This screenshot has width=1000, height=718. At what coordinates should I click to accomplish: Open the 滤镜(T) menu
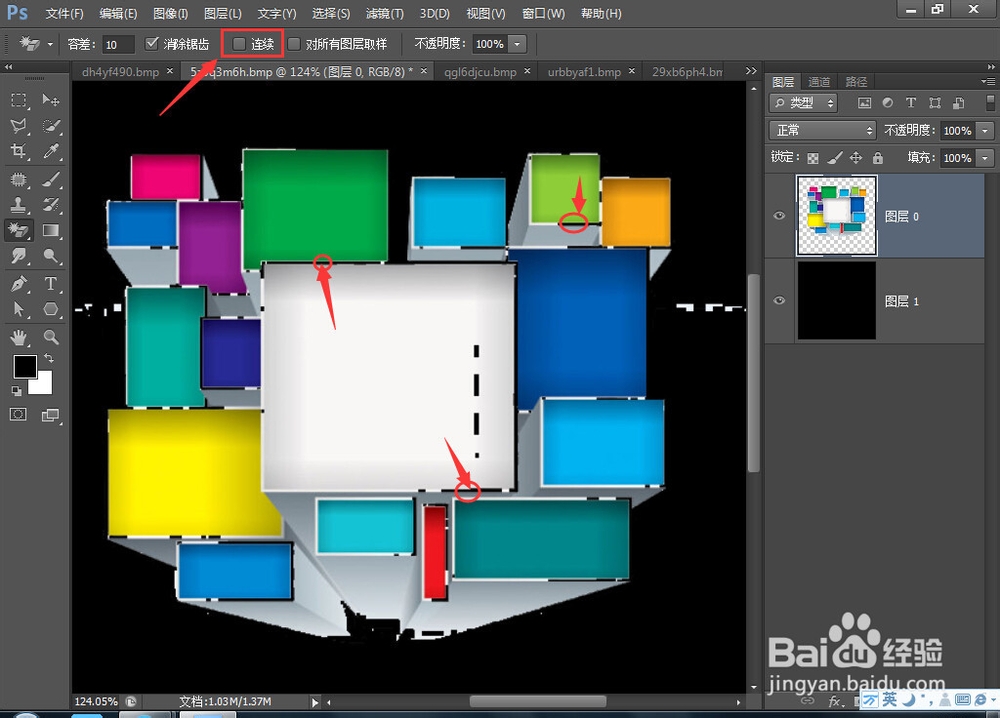(385, 13)
